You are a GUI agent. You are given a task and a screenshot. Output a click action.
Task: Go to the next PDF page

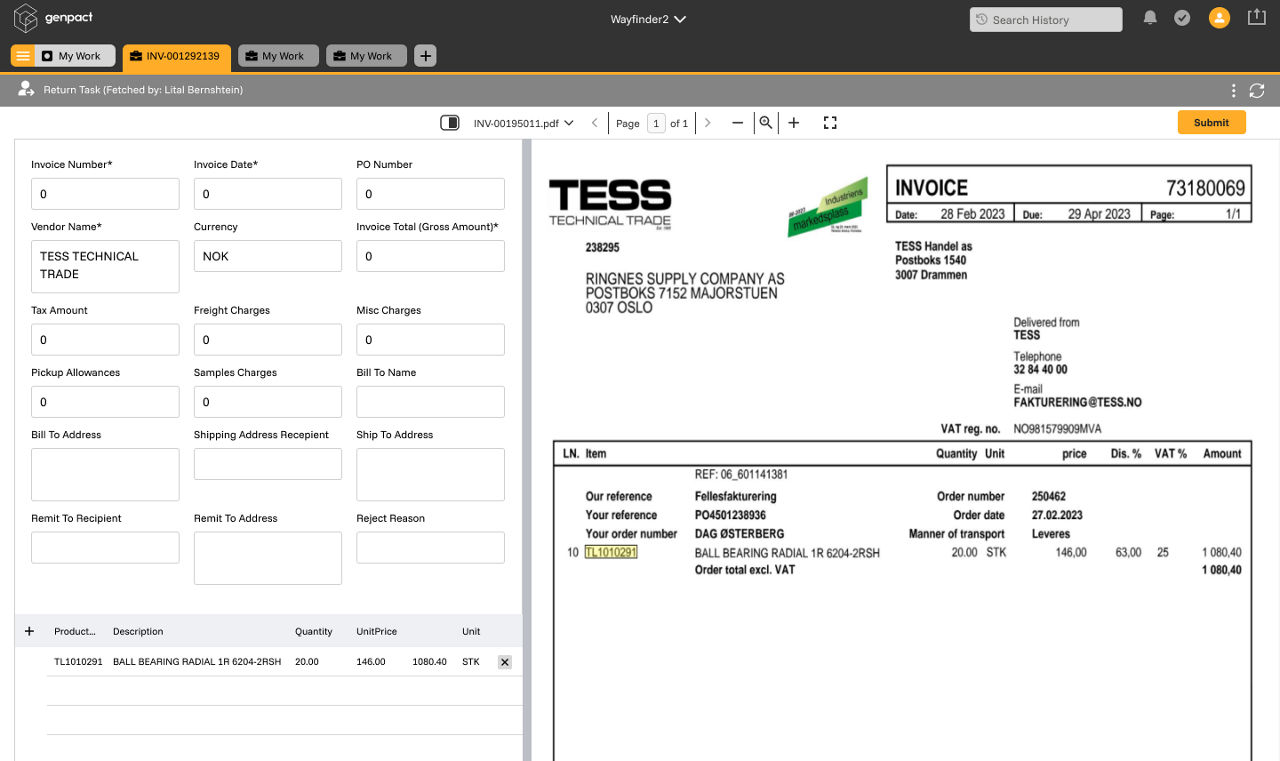708,123
